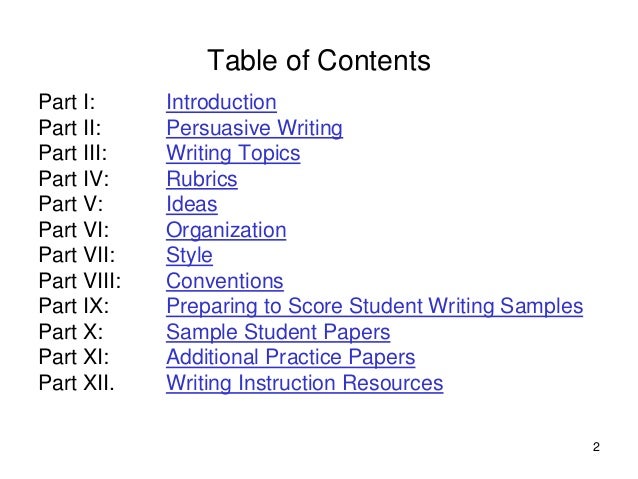Go to Sample Student Papers
This screenshot has width=638, height=479.
[x=278, y=332]
